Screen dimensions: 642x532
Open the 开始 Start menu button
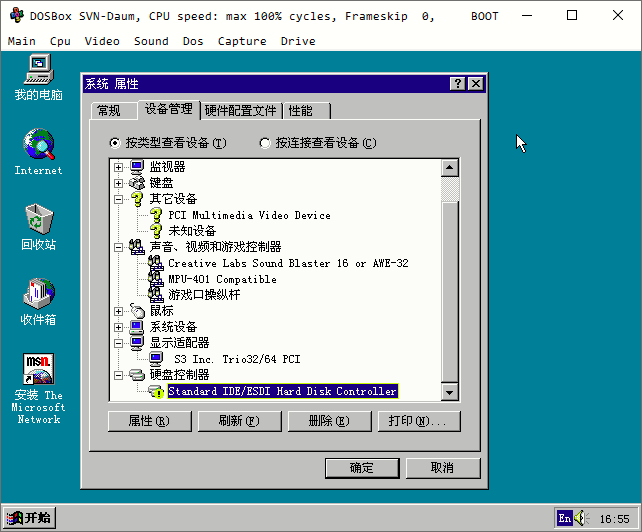(29, 518)
